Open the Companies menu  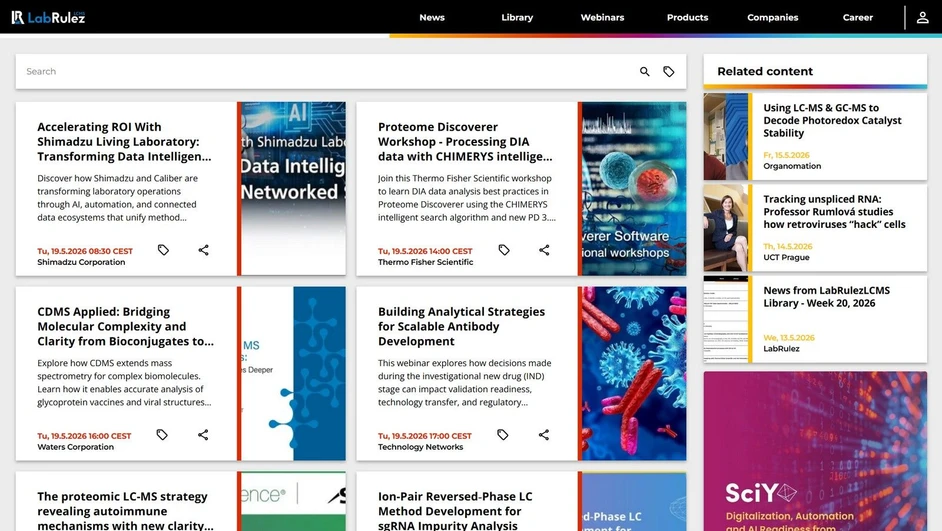click(x=773, y=17)
